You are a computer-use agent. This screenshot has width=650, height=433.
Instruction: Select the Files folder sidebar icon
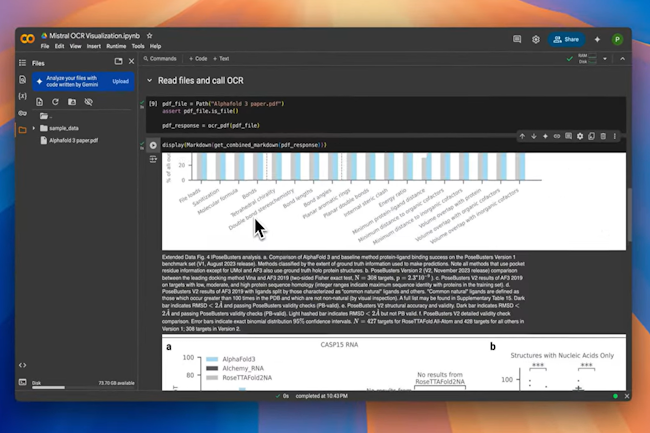click(22, 130)
